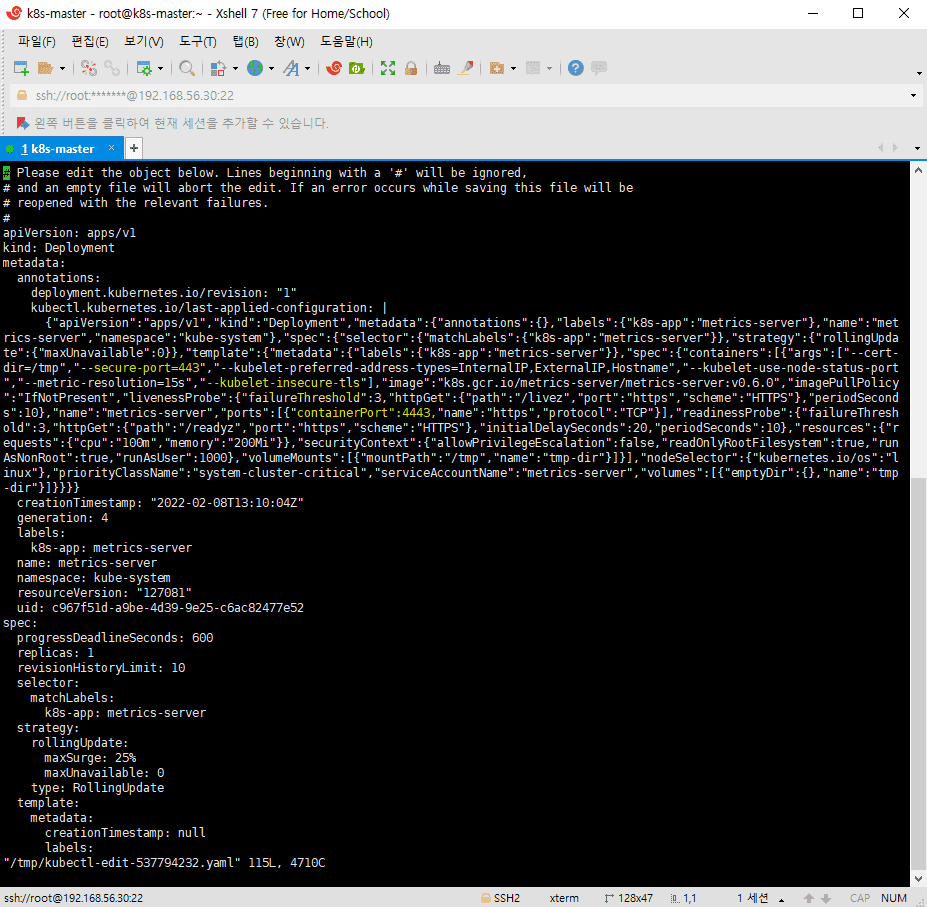Click the lock screen padlock icon
Viewport: 927px width, 907px height.
tap(411, 68)
